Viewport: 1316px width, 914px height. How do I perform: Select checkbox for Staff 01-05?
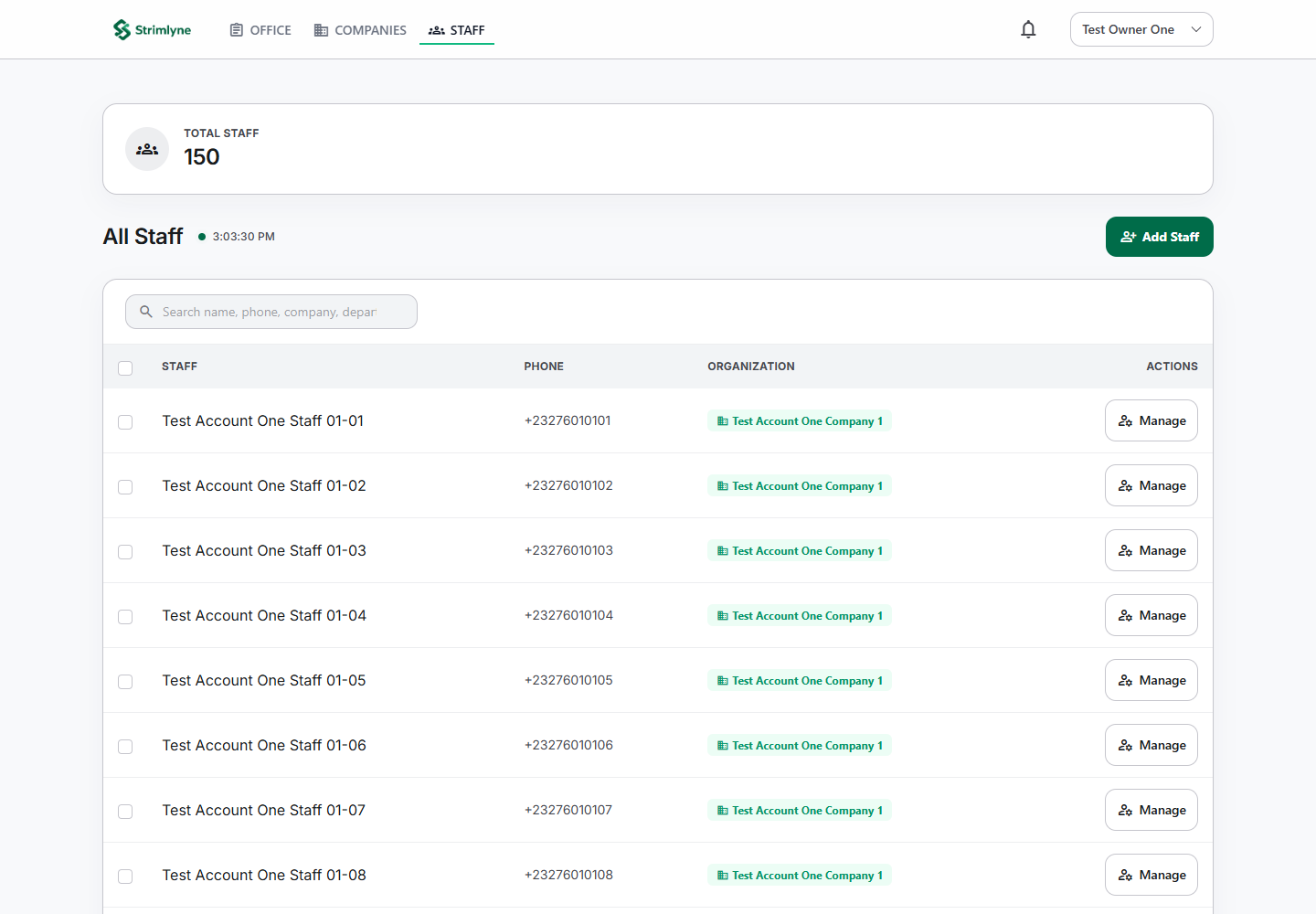[125, 681]
